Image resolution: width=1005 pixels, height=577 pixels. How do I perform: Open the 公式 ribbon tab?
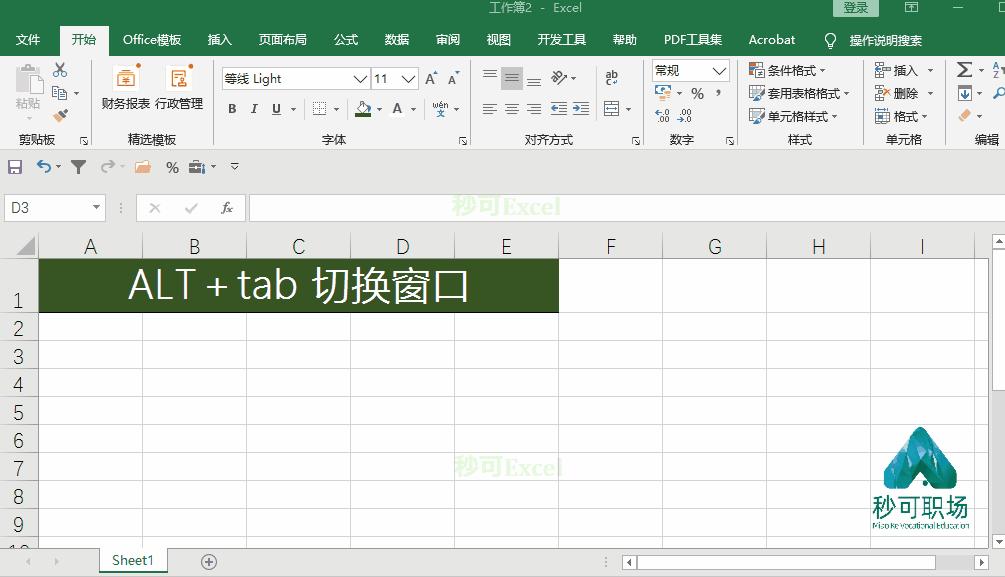pos(345,40)
